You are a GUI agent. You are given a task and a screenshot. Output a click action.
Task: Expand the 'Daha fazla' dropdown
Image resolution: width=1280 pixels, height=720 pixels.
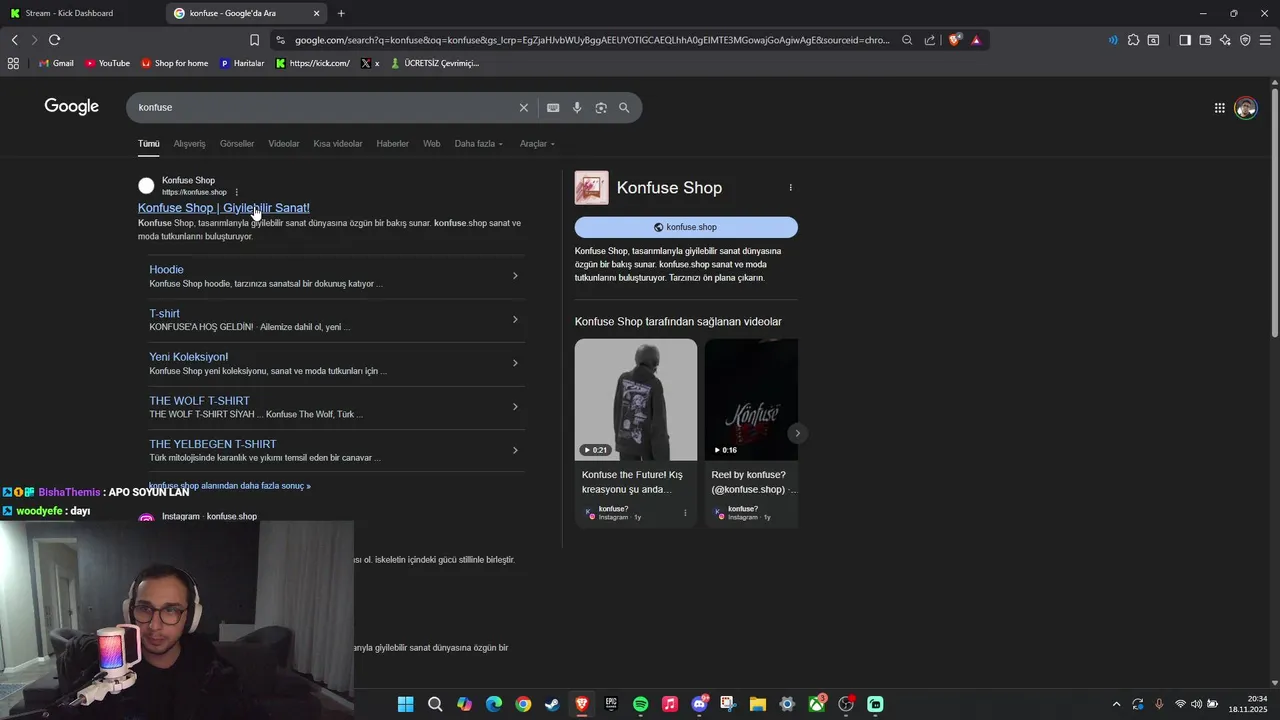tap(479, 144)
